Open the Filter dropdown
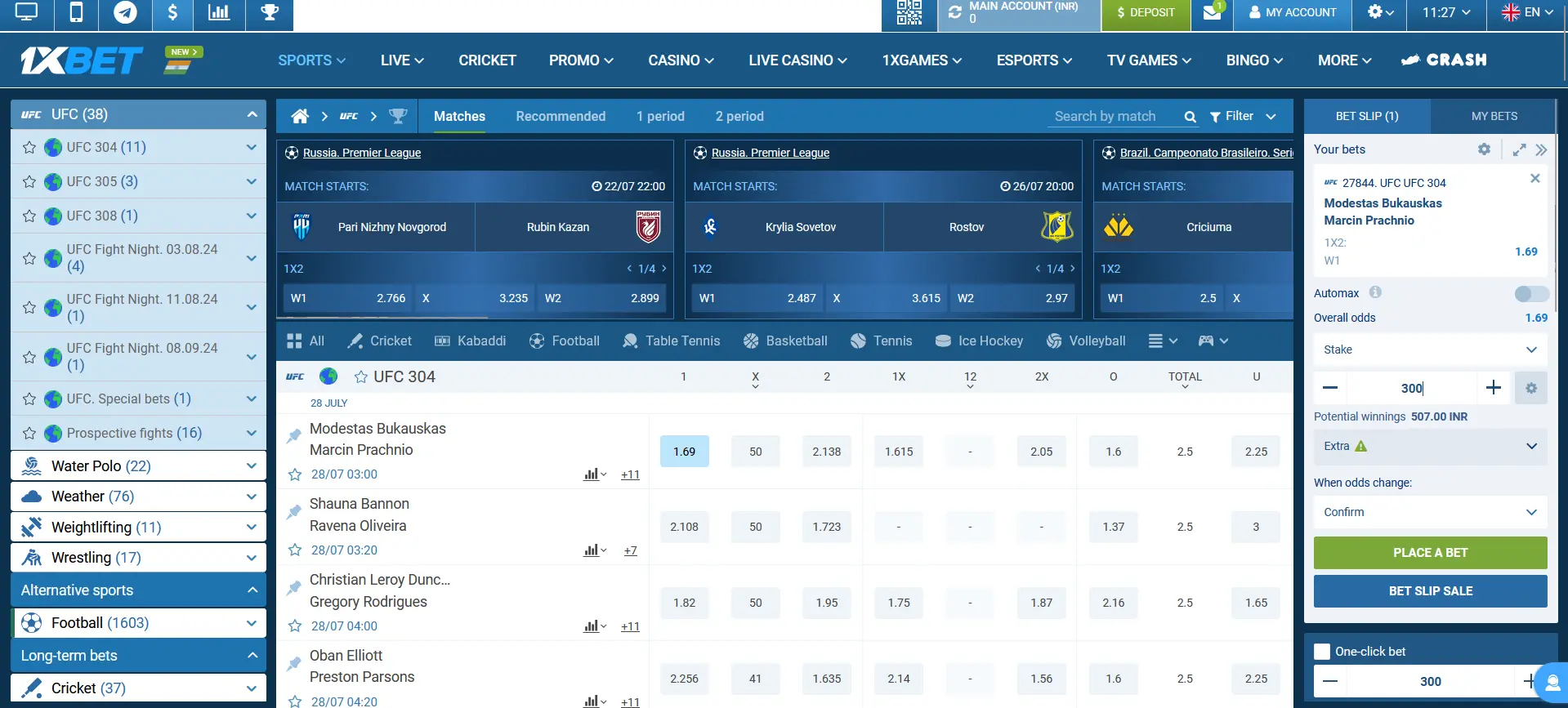The image size is (1568, 708). (1243, 116)
